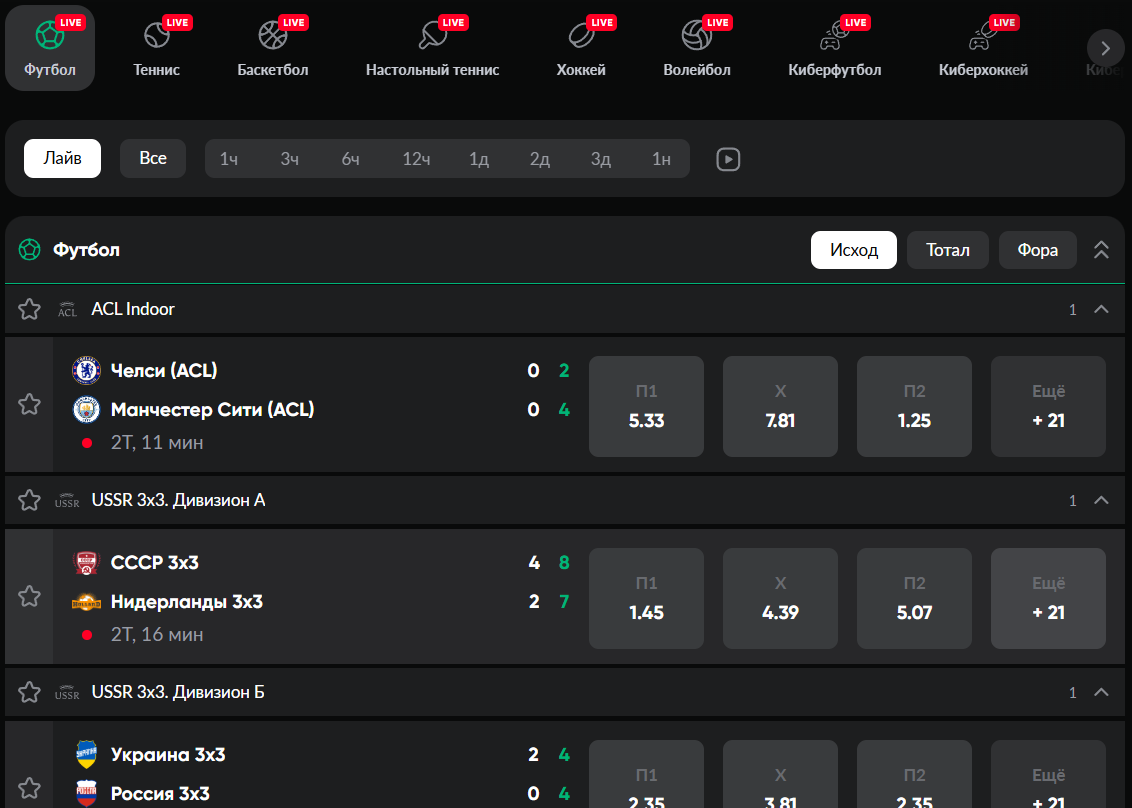Open the Киберхоккей sport category
Viewport: 1132px width, 808px height.
tap(983, 48)
